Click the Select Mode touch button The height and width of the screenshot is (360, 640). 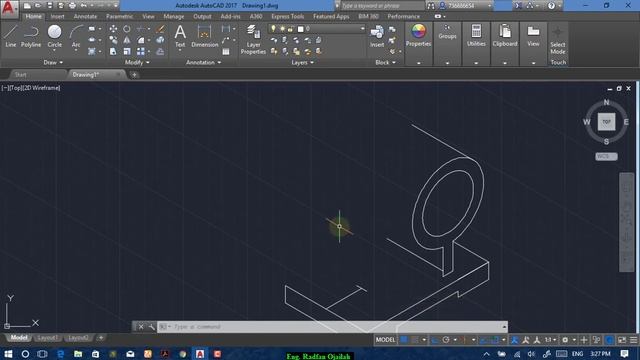click(x=558, y=40)
